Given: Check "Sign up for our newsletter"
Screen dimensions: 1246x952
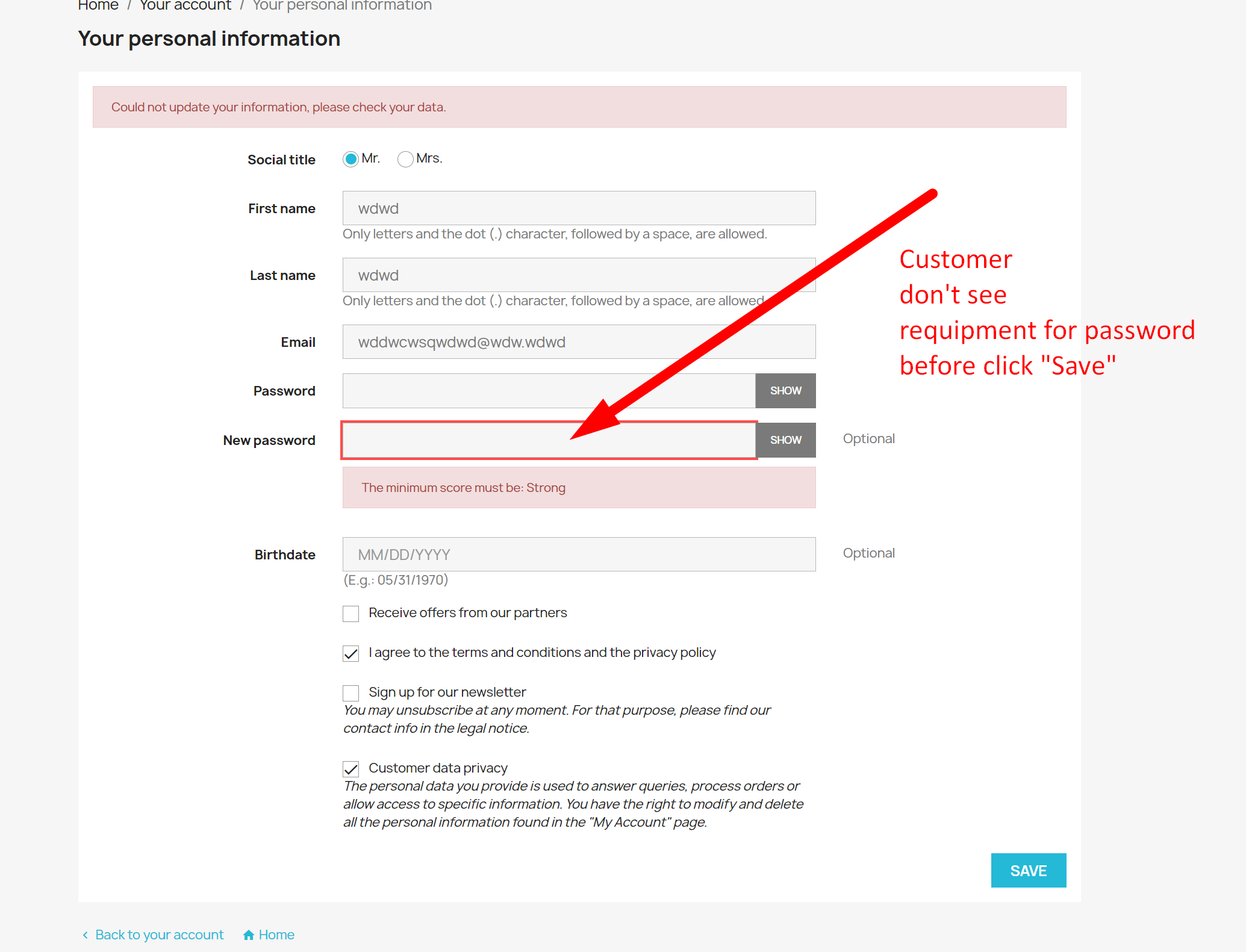Looking at the screenshot, I should click(350, 692).
